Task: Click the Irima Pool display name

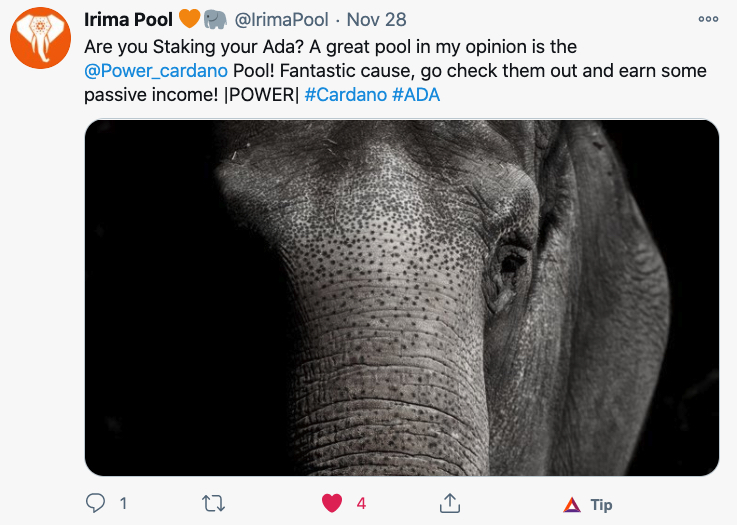Action: (129, 20)
